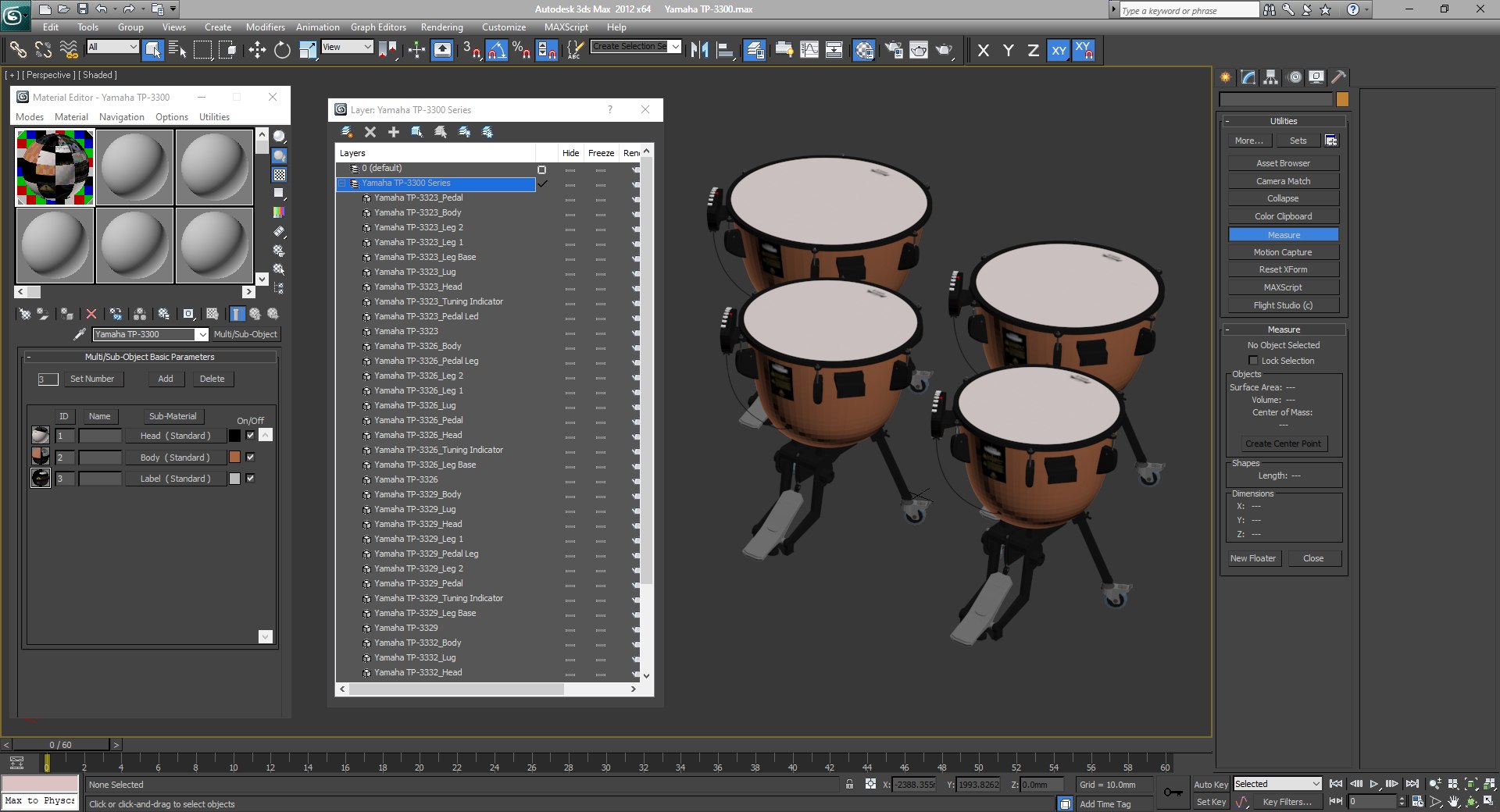Uncheck On/Off for Body sub-material

tap(250, 457)
